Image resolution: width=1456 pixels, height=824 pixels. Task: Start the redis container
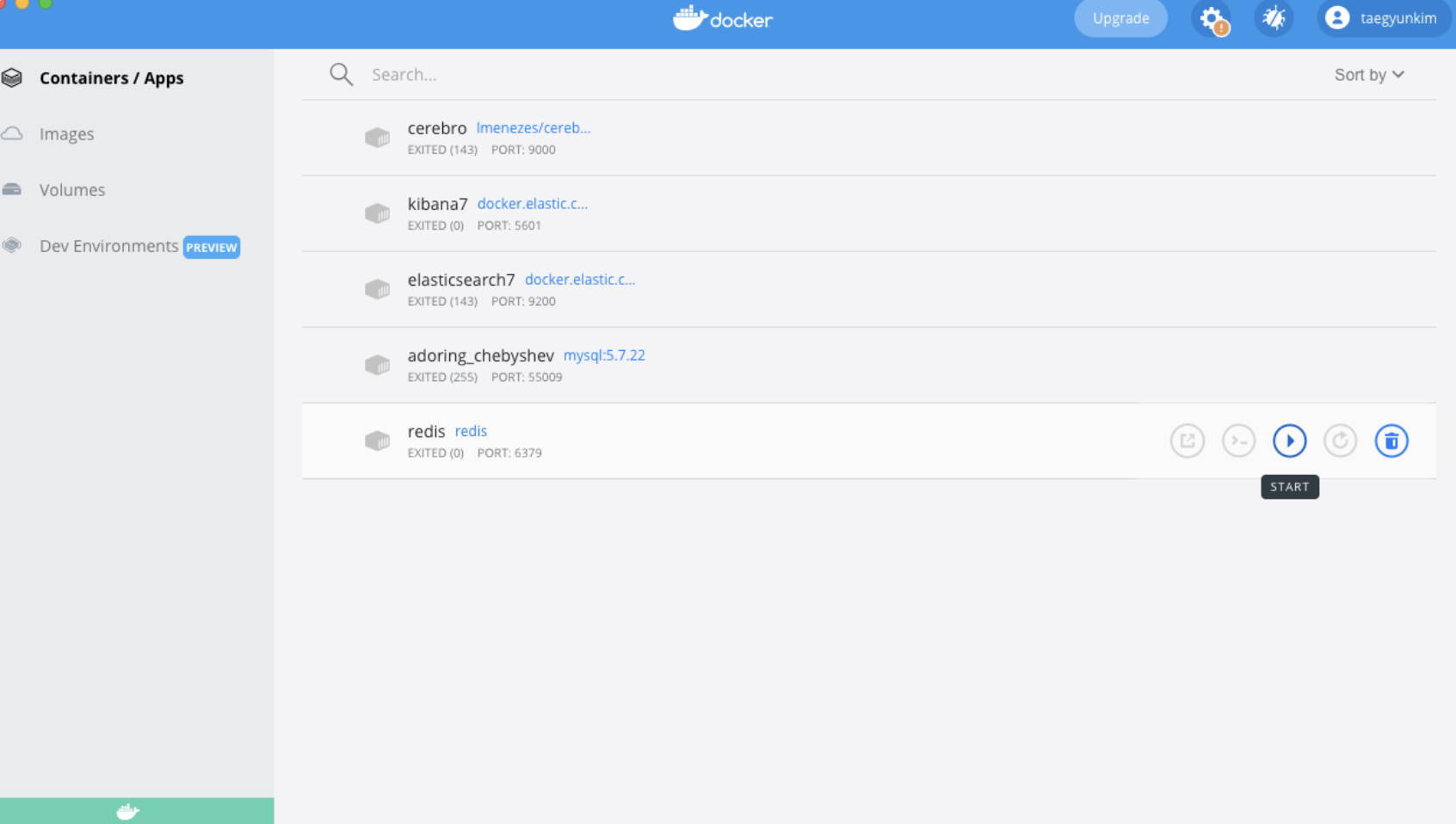click(1289, 440)
